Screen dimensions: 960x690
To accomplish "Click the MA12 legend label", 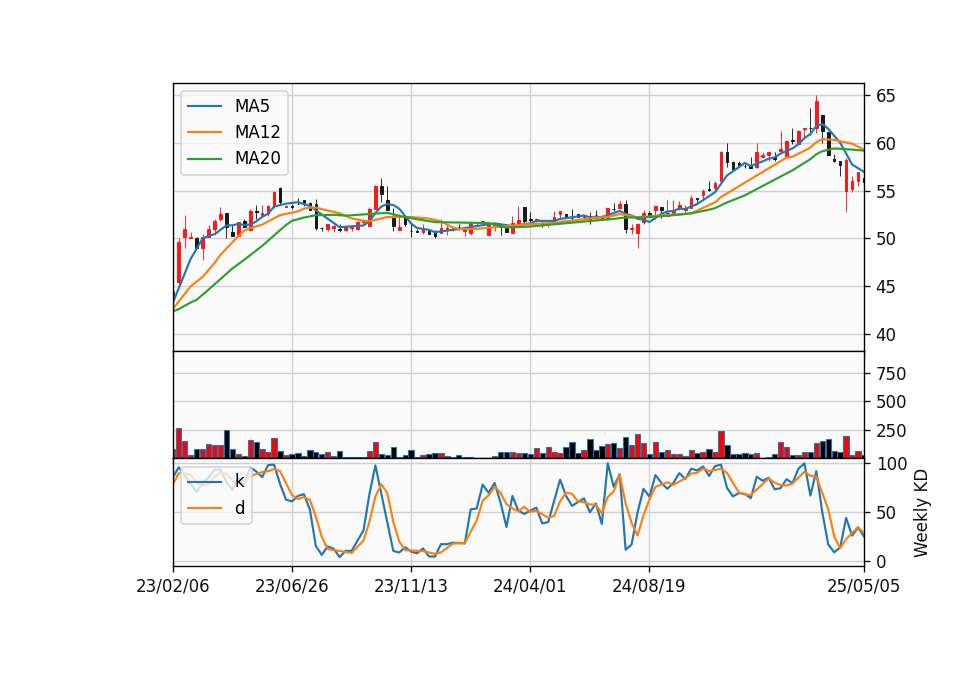I will [257, 132].
